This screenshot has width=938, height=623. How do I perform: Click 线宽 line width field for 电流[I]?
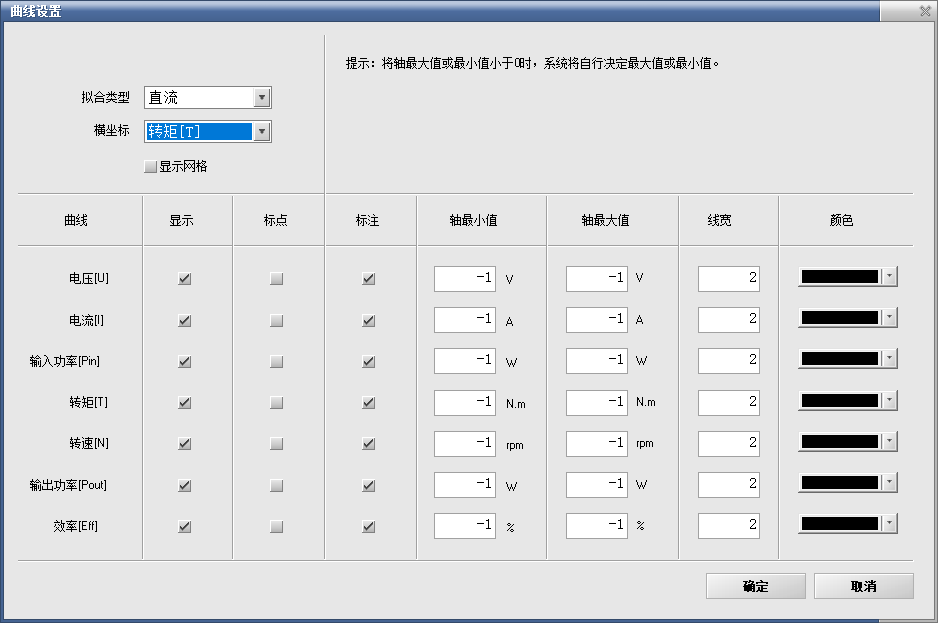pyautogui.click(x=728, y=320)
